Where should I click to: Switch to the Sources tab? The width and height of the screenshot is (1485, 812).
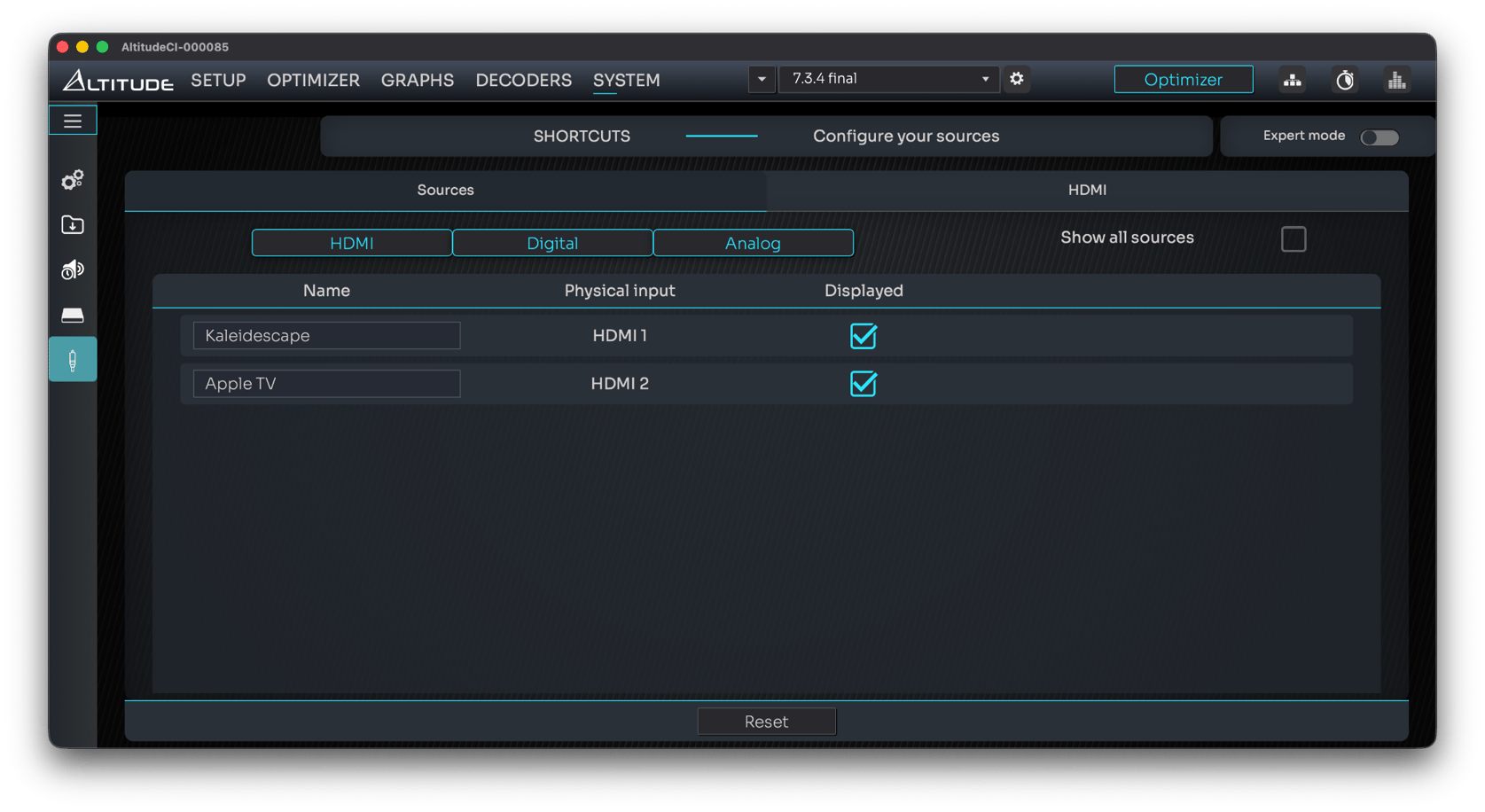click(x=445, y=191)
